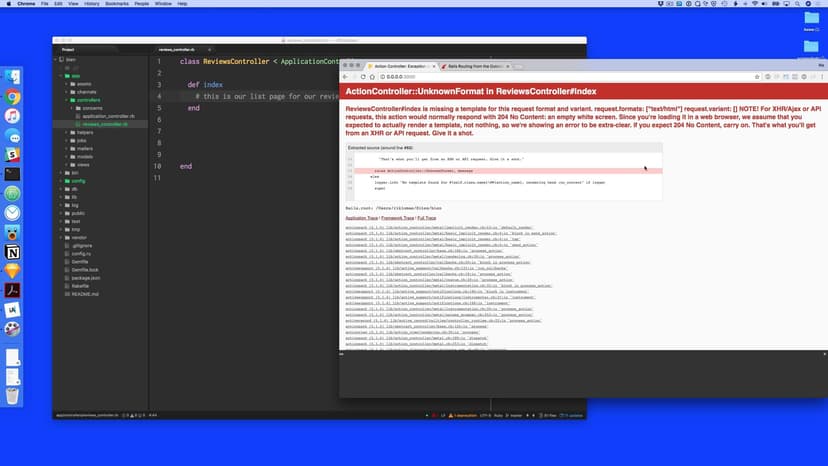Open Gemfile in the project tree
Screen dimensions: 828x466
[x=80, y=261]
